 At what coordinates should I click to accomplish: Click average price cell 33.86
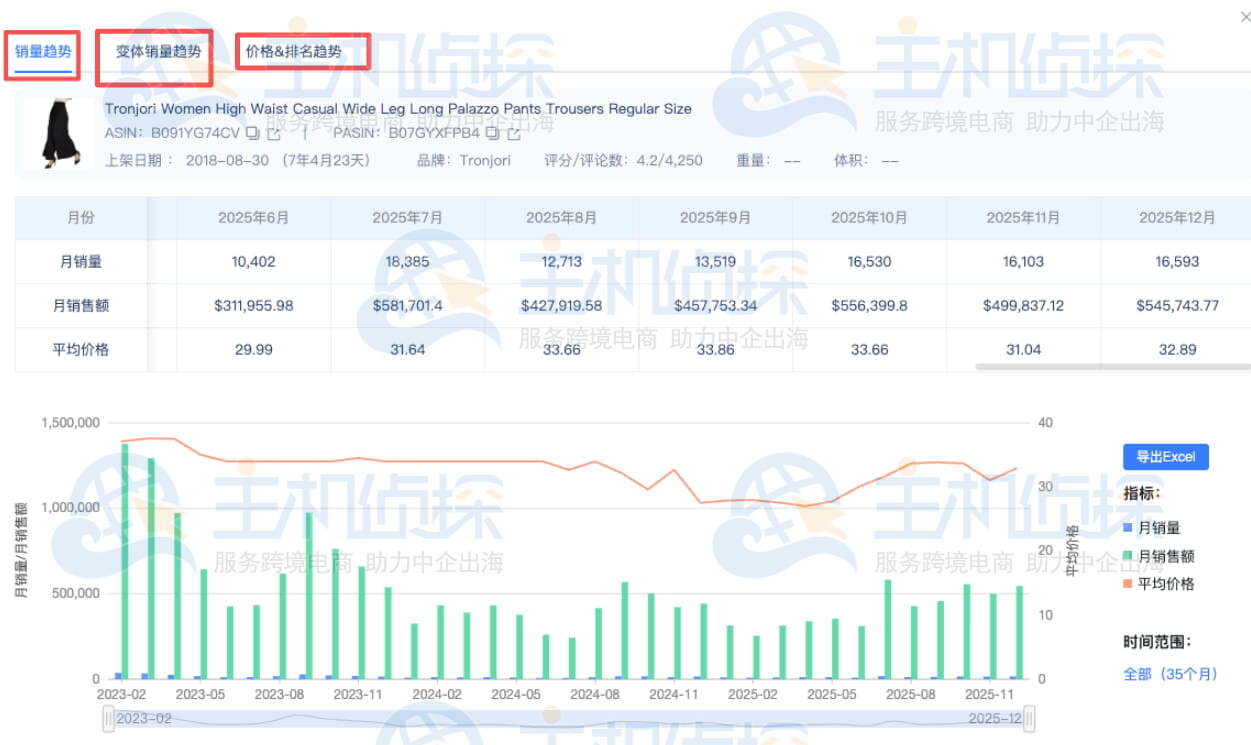coord(716,350)
